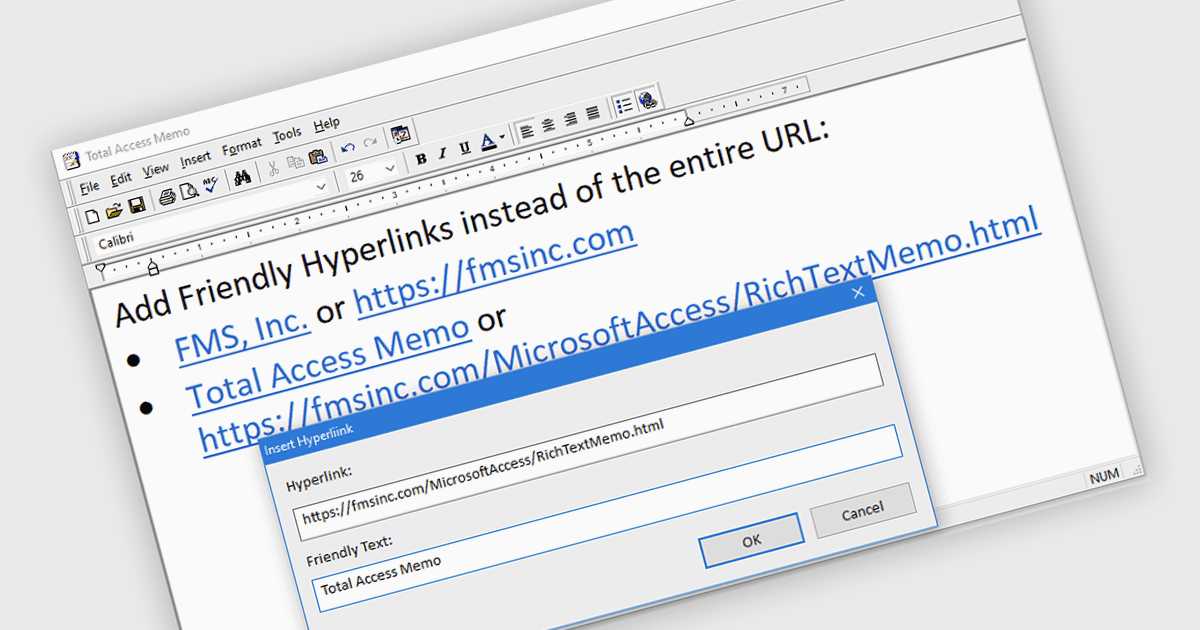Paste from clipboard with the Paste icon

pyautogui.click(x=318, y=157)
